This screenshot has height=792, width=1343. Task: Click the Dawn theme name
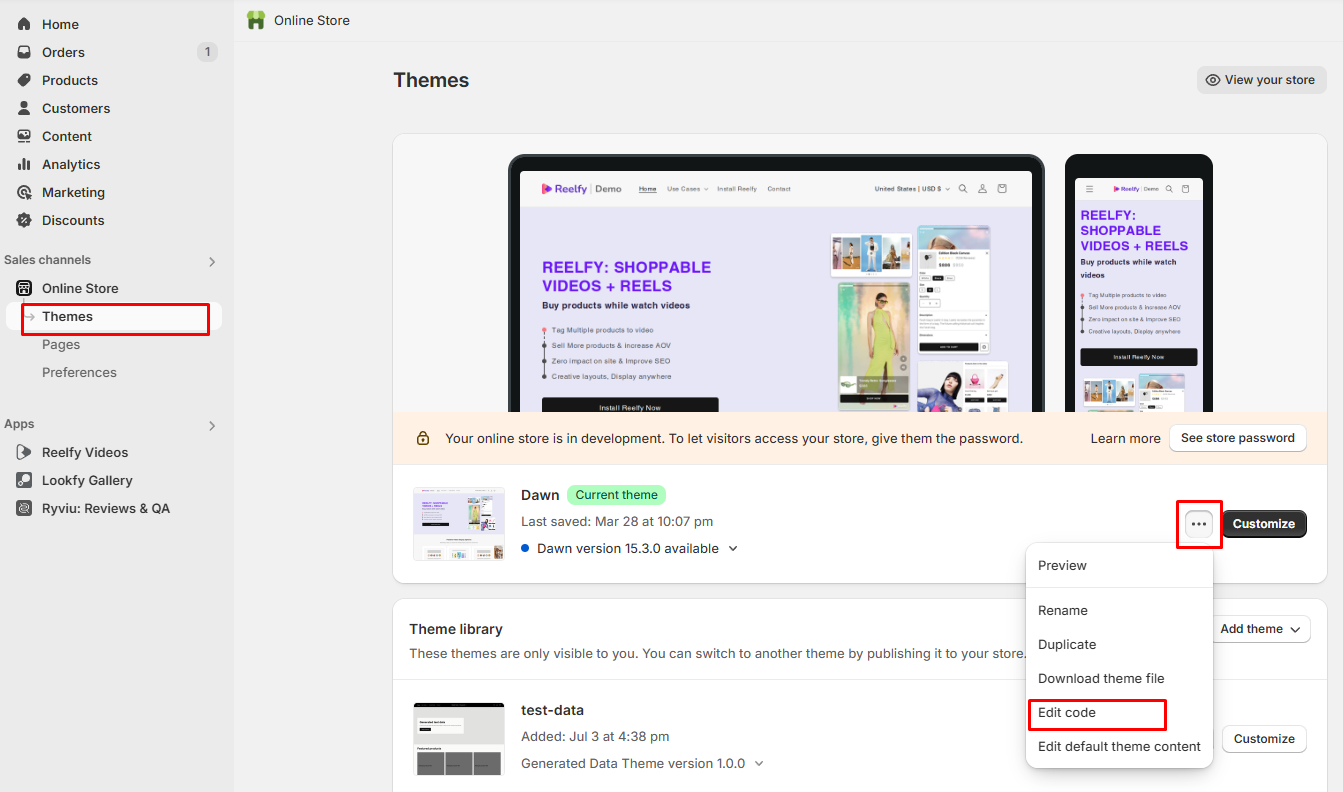click(540, 495)
